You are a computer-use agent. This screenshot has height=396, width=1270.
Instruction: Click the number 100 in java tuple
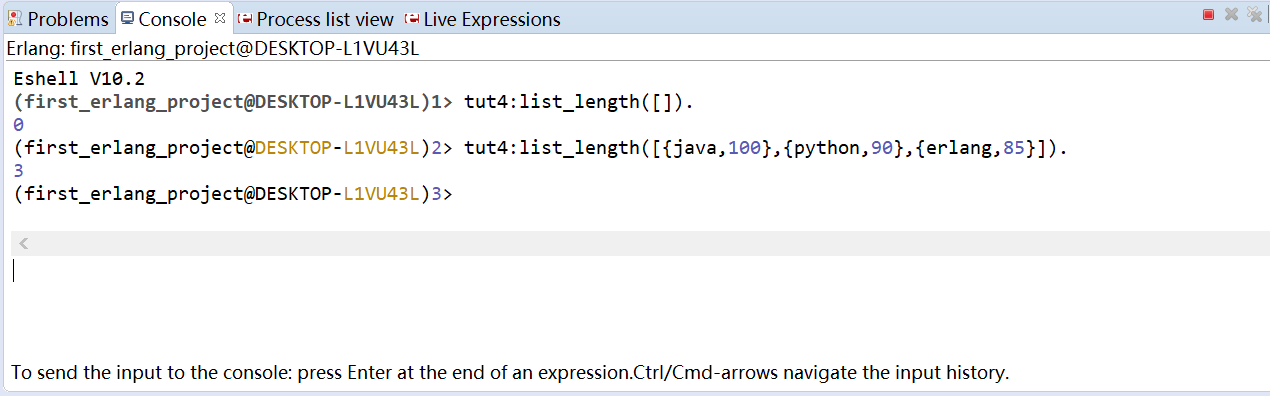pos(744,148)
